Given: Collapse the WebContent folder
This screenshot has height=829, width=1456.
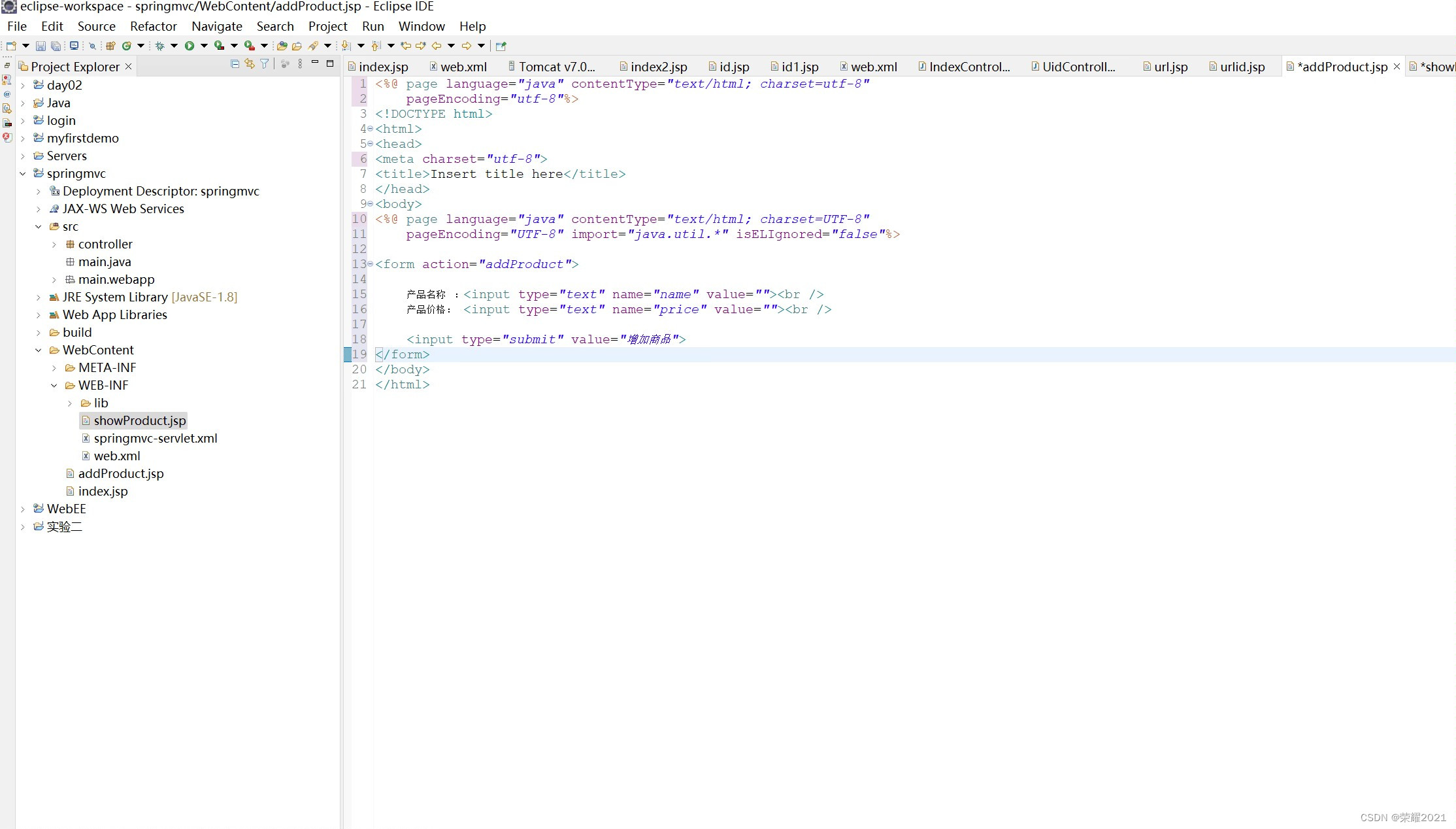Looking at the screenshot, I should pyautogui.click(x=39, y=350).
